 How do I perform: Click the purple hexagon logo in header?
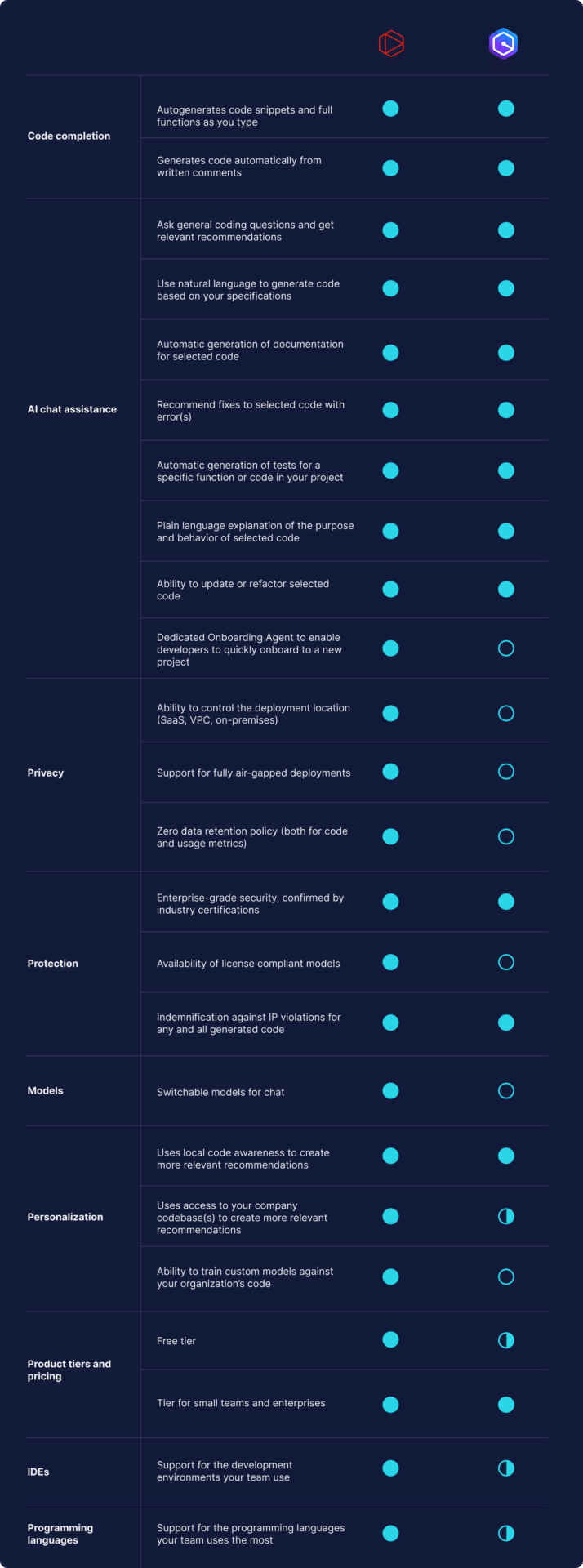click(x=504, y=43)
